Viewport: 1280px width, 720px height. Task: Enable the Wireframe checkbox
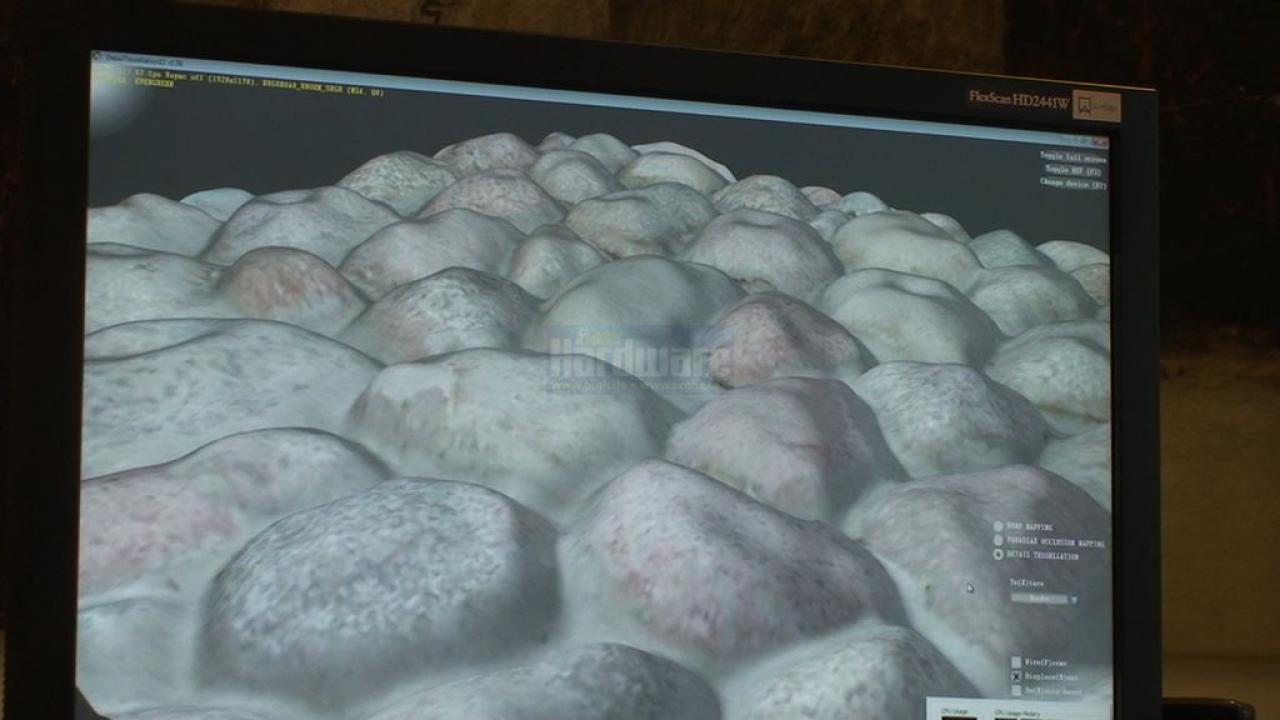coord(1016,662)
